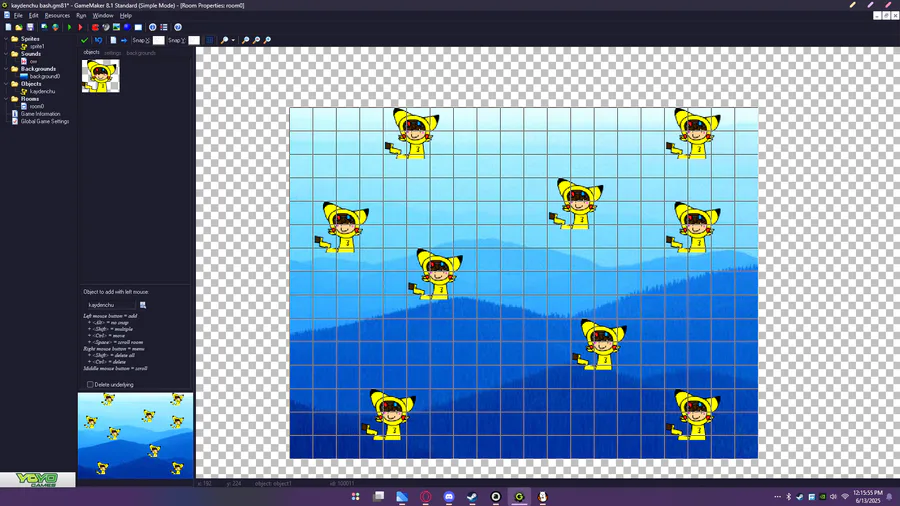Open the object selection menu button
The height and width of the screenshot is (506, 900).
(143, 305)
